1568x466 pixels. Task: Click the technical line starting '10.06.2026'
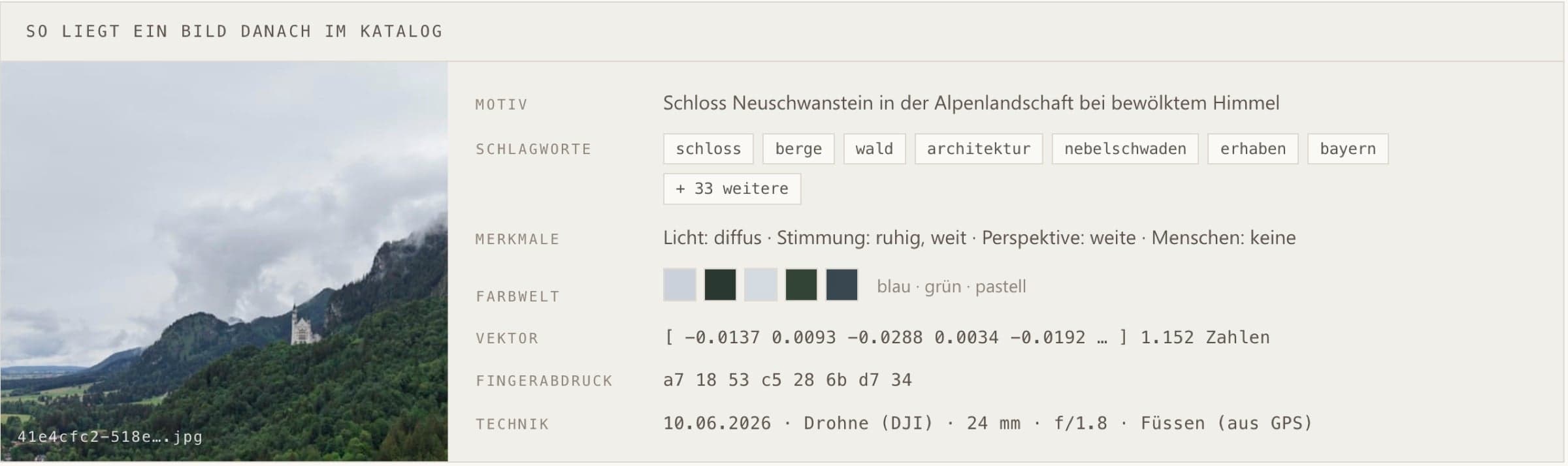(988, 424)
